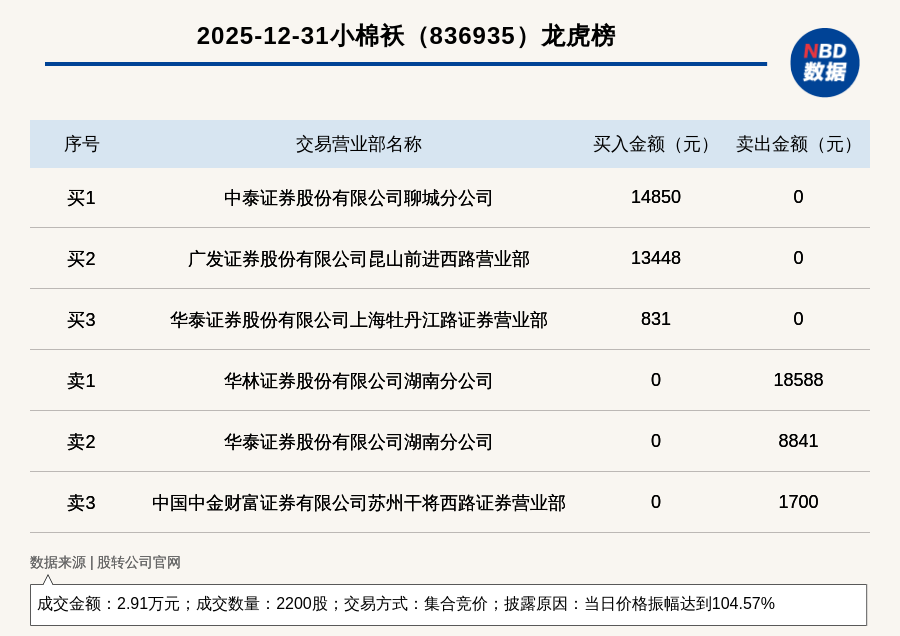Click the sell amount 1700
The height and width of the screenshot is (636, 900).
798,502
